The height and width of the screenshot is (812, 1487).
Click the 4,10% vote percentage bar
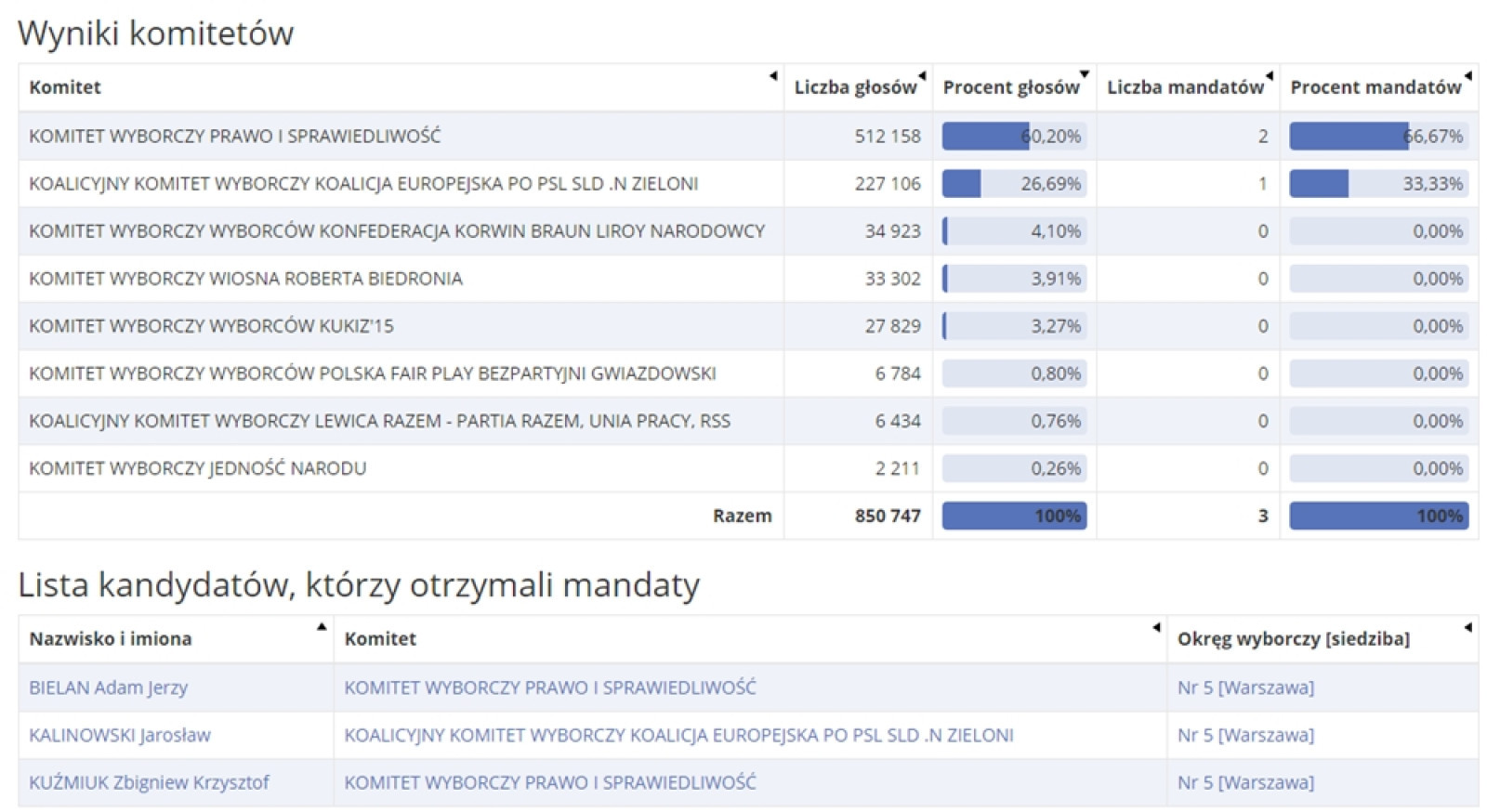[x=1014, y=230]
